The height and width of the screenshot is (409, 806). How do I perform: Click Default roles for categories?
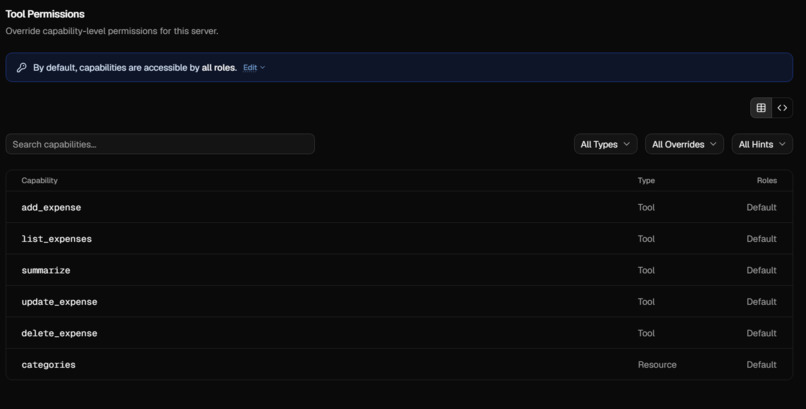(761, 364)
